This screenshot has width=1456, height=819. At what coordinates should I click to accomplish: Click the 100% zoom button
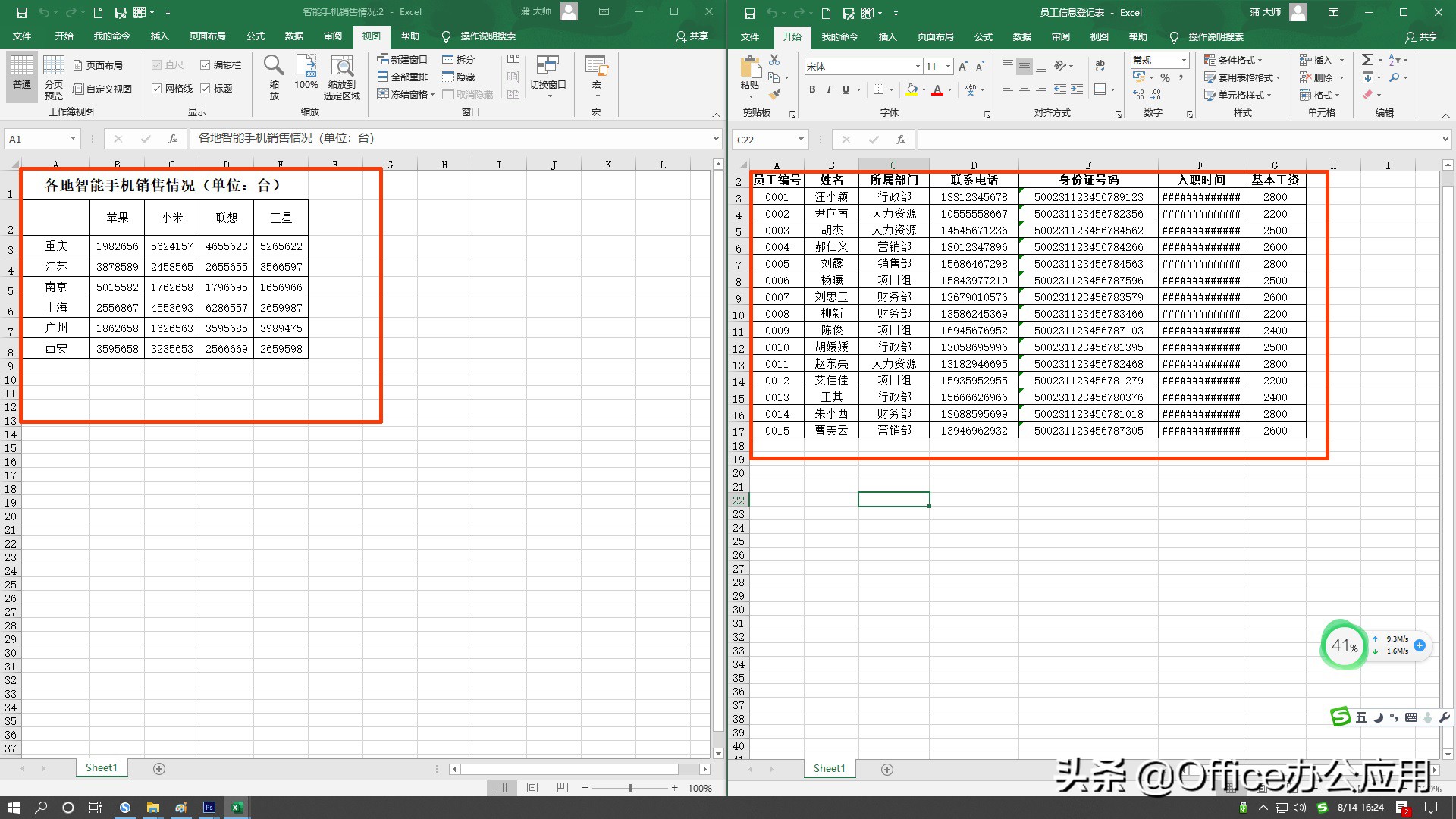(306, 76)
